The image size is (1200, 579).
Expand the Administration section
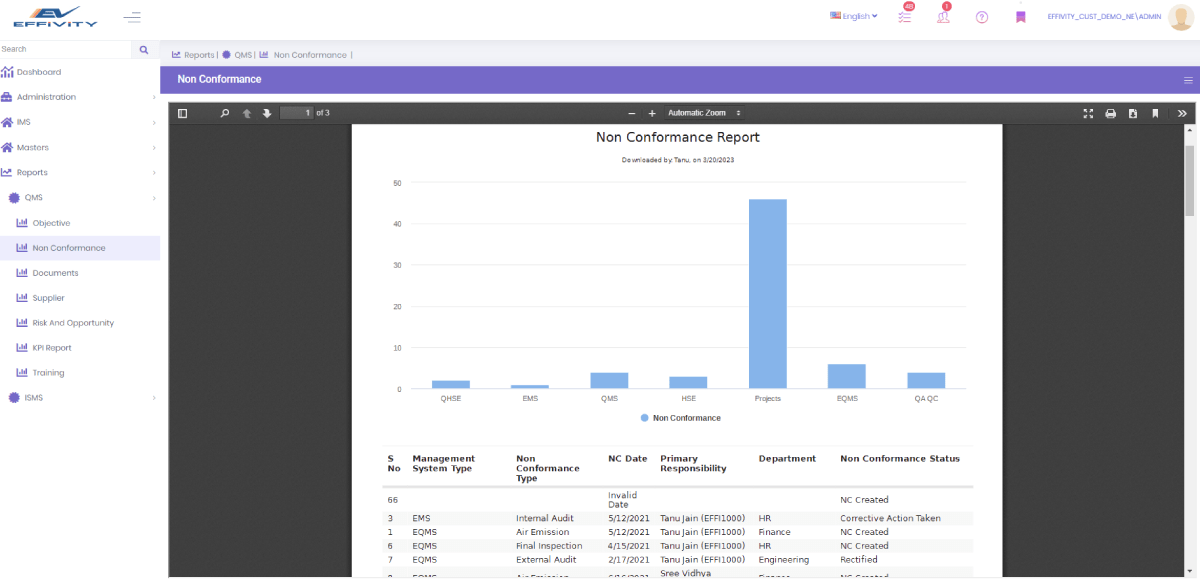click(48, 96)
